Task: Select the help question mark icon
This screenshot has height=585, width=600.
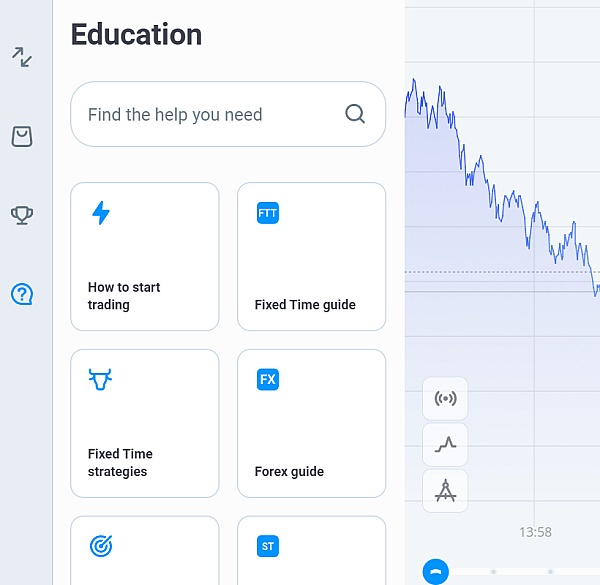Action: [x=22, y=294]
